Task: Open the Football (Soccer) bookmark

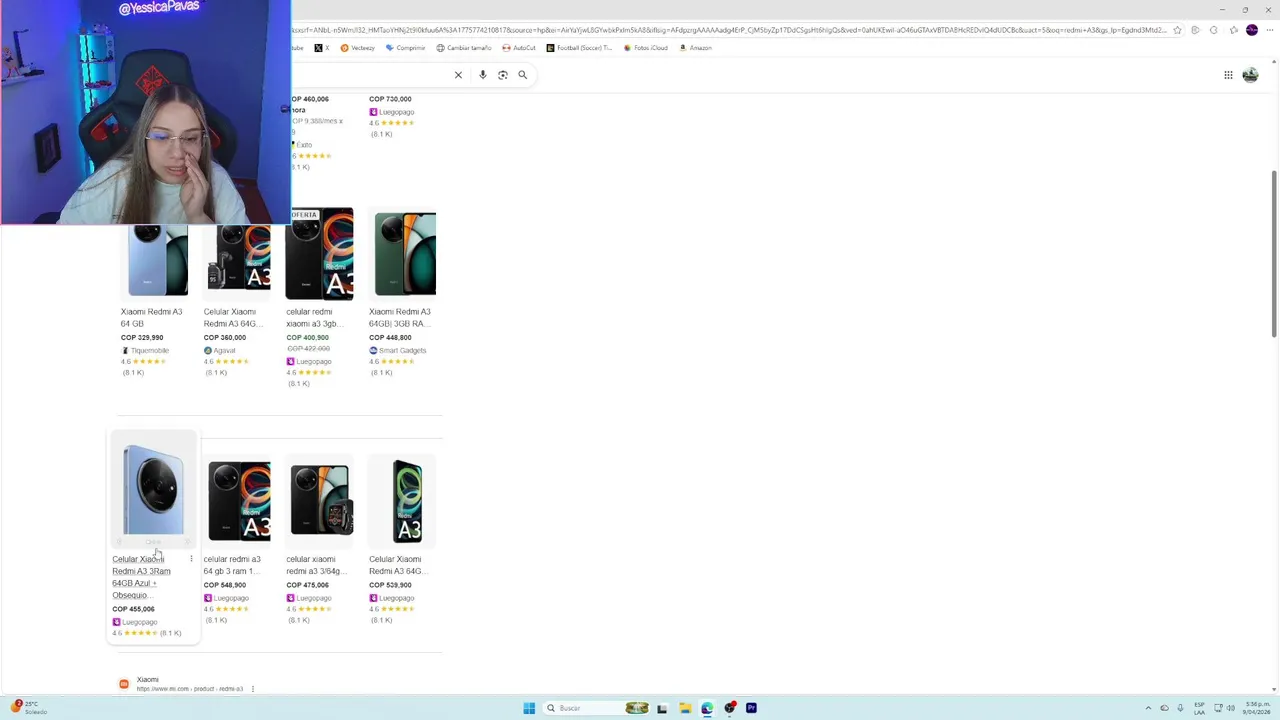Action: click(579, 48)
